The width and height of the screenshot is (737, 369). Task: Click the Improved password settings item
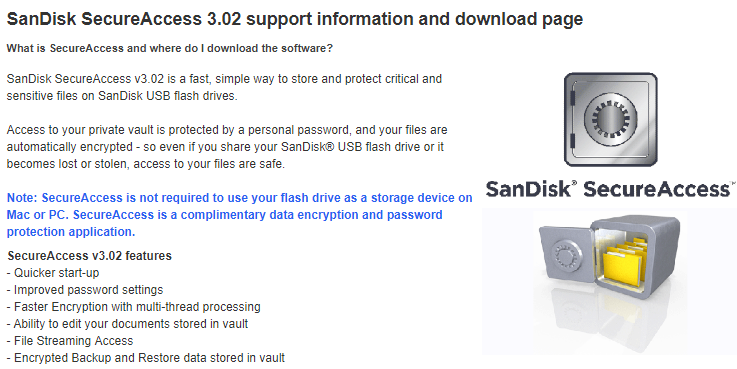(85, 290)
